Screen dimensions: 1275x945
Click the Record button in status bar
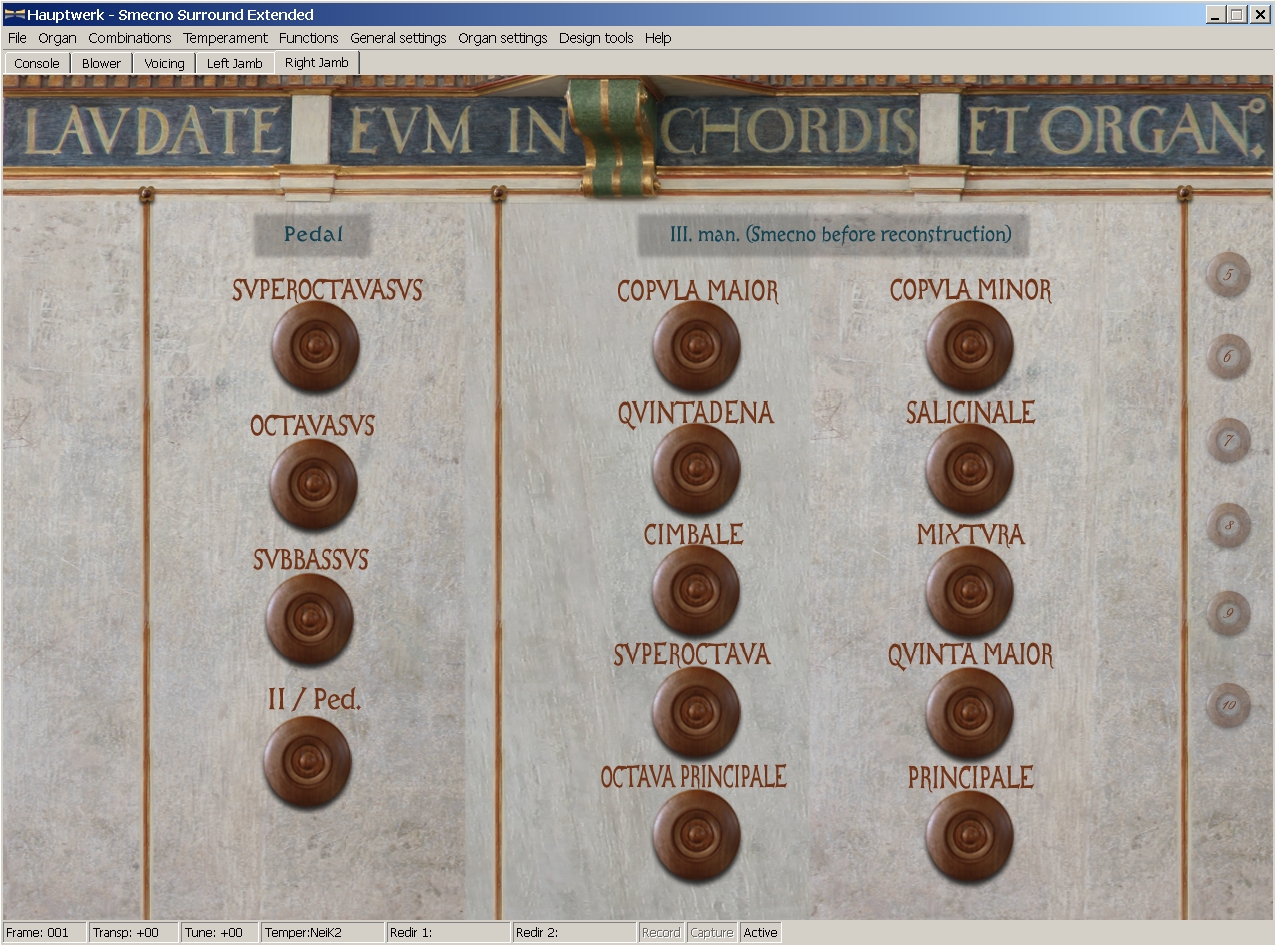(x=660, y=932)
